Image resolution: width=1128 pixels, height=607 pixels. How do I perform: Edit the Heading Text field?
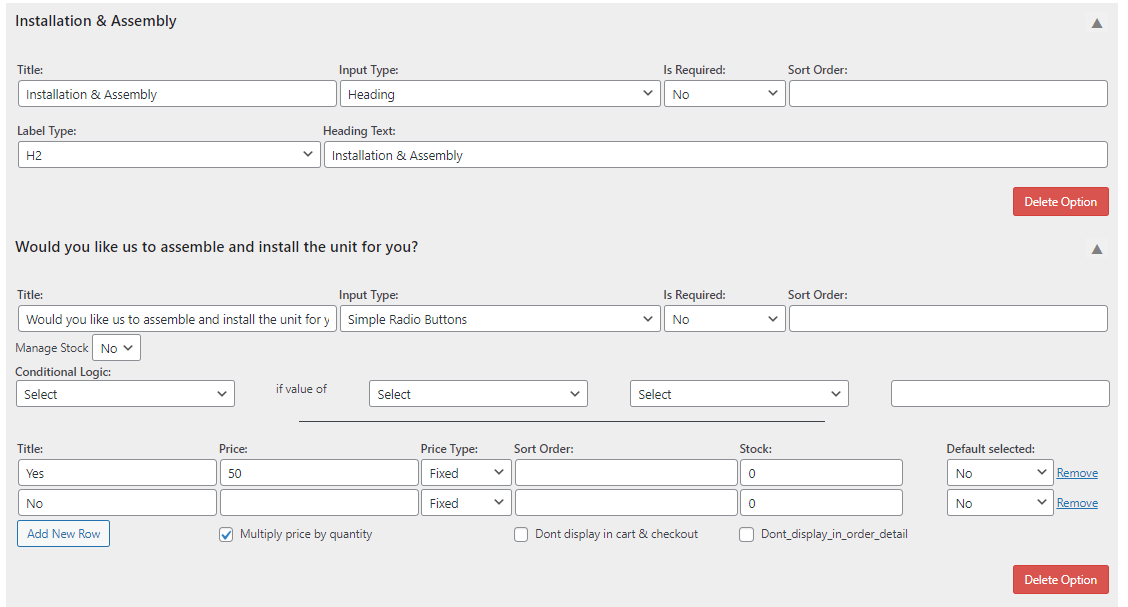click(716, 155)
